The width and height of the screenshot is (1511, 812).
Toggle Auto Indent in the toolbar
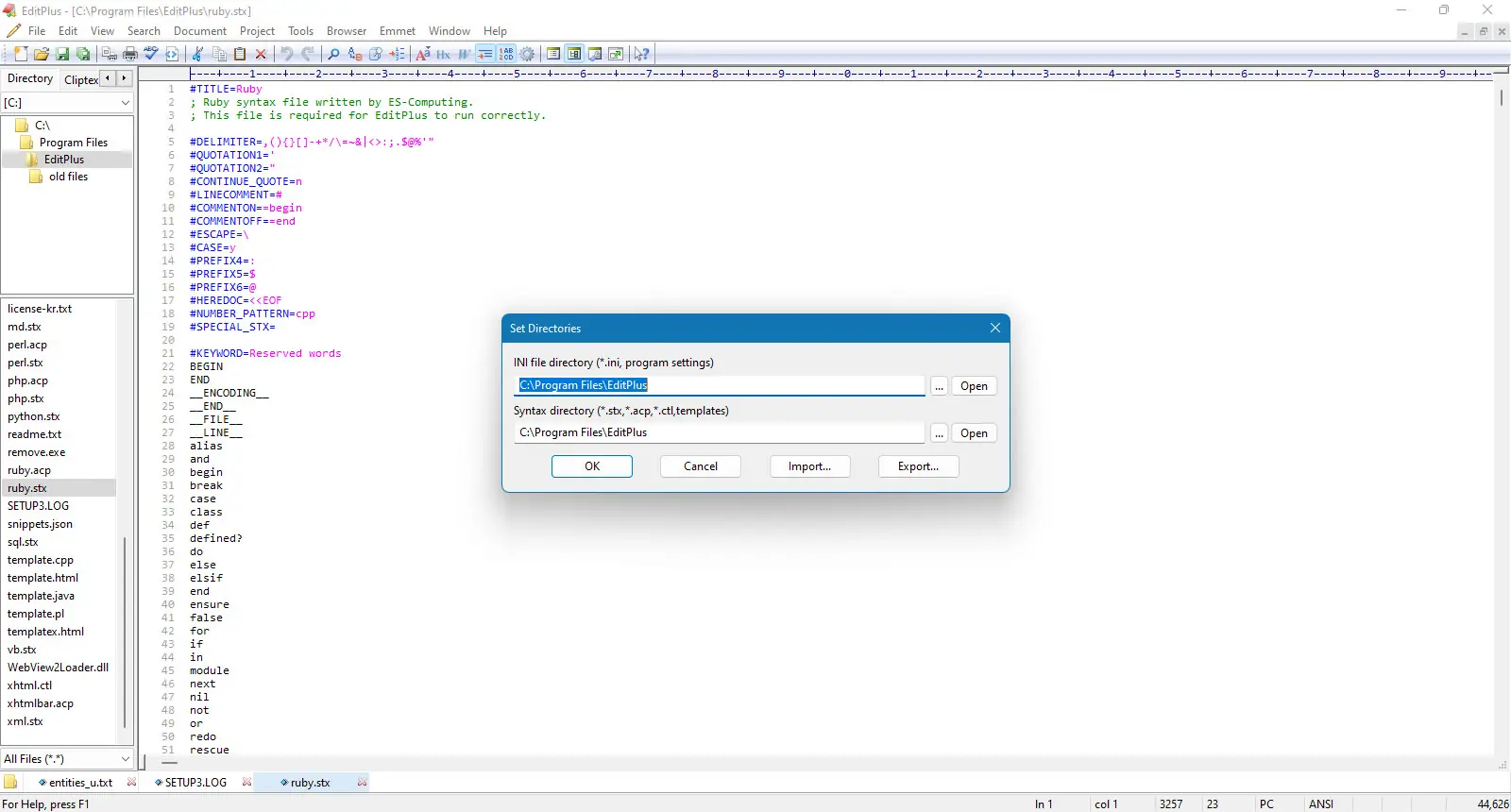click(485, 54)
